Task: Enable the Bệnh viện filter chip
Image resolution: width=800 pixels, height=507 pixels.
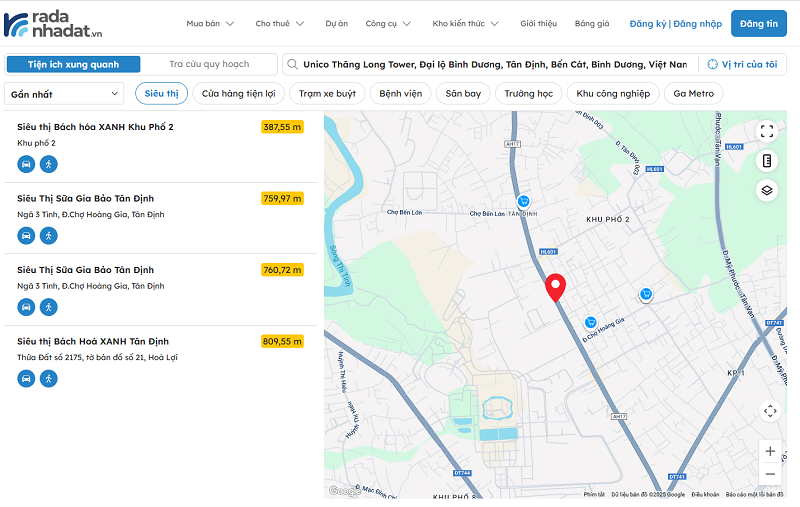Action: coord(400,94)
